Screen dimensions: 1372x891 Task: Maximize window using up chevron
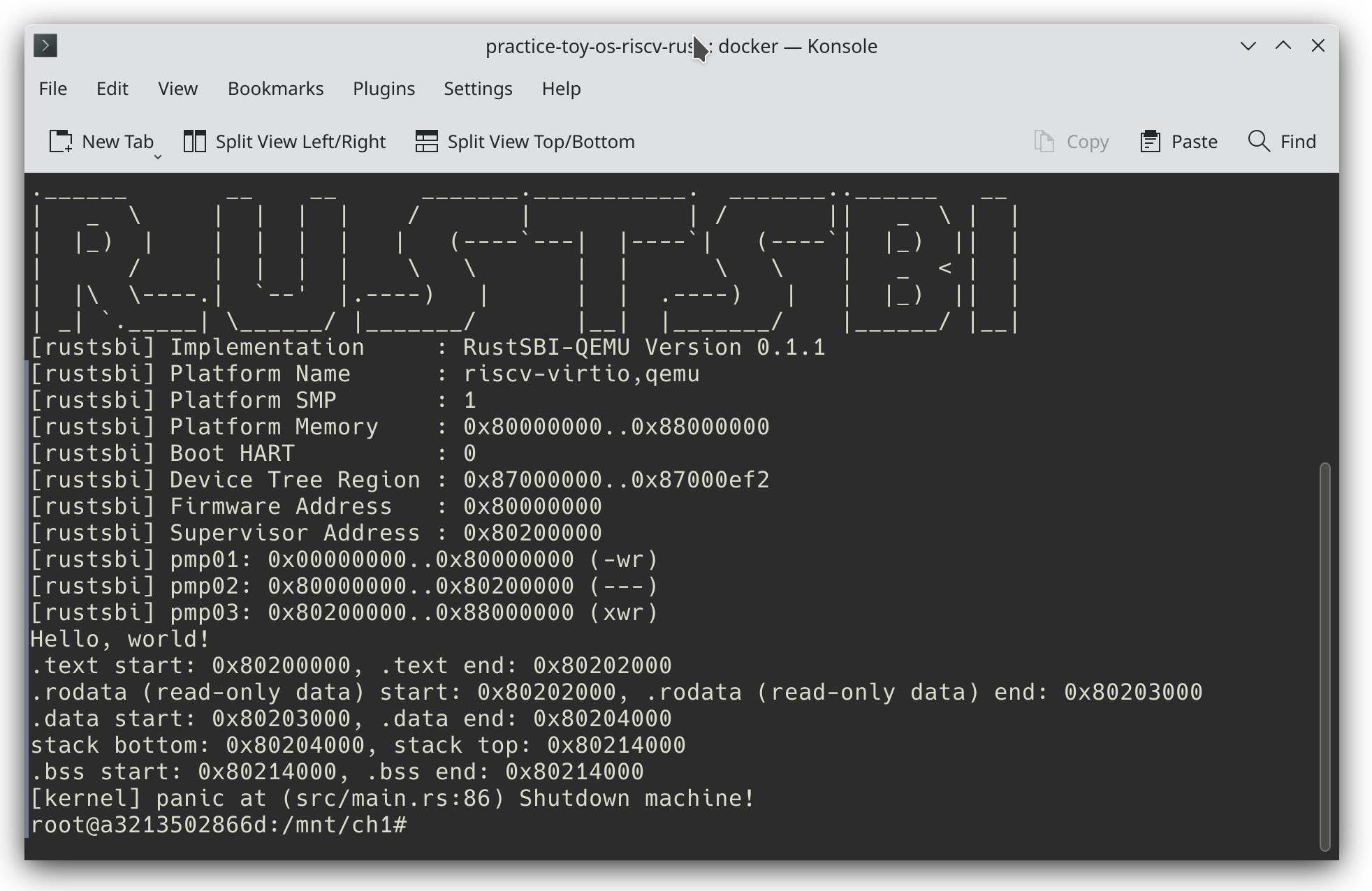[1283, 46]
